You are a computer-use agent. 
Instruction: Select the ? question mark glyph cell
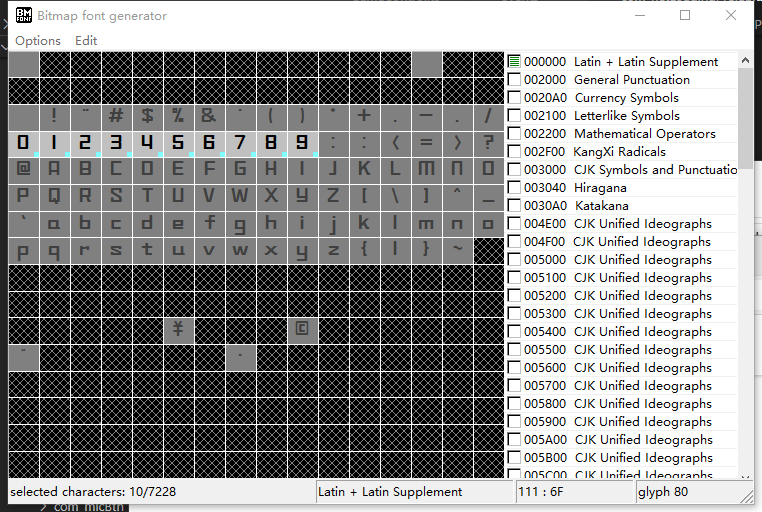tap(489, 143)
